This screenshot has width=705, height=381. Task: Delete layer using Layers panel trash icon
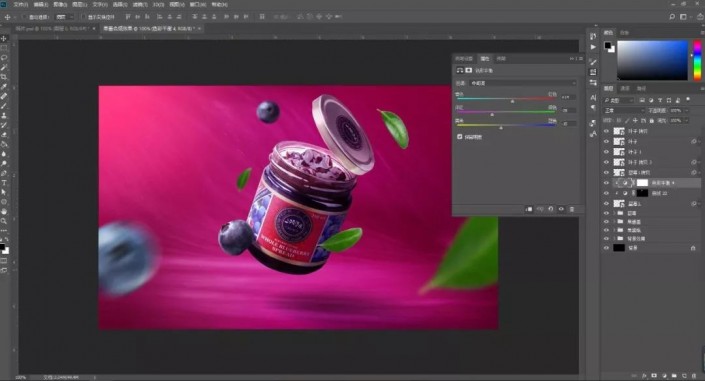pyautogui.click(x=694, y=376)
